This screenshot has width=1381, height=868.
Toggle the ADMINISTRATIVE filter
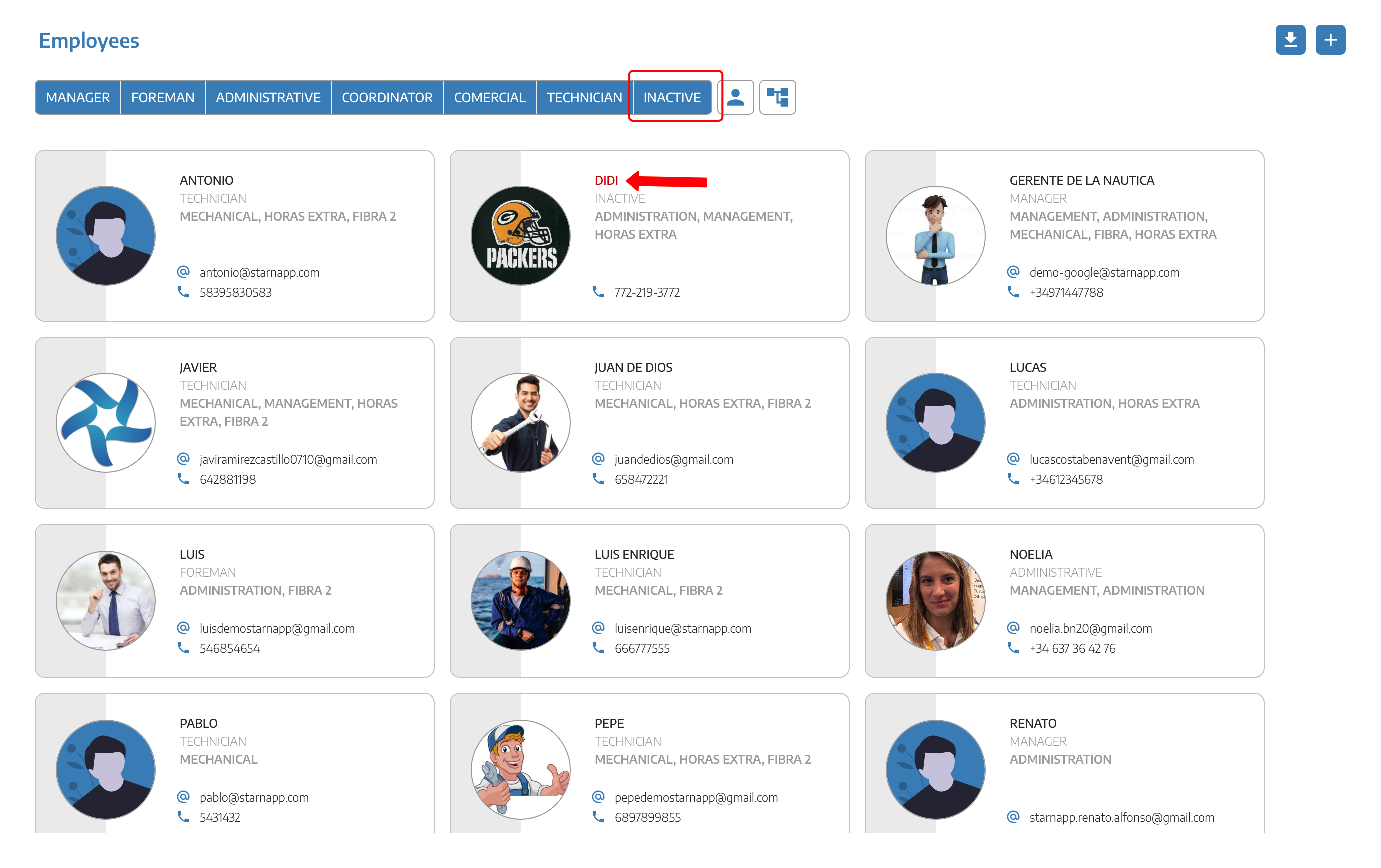coord(268,97)
